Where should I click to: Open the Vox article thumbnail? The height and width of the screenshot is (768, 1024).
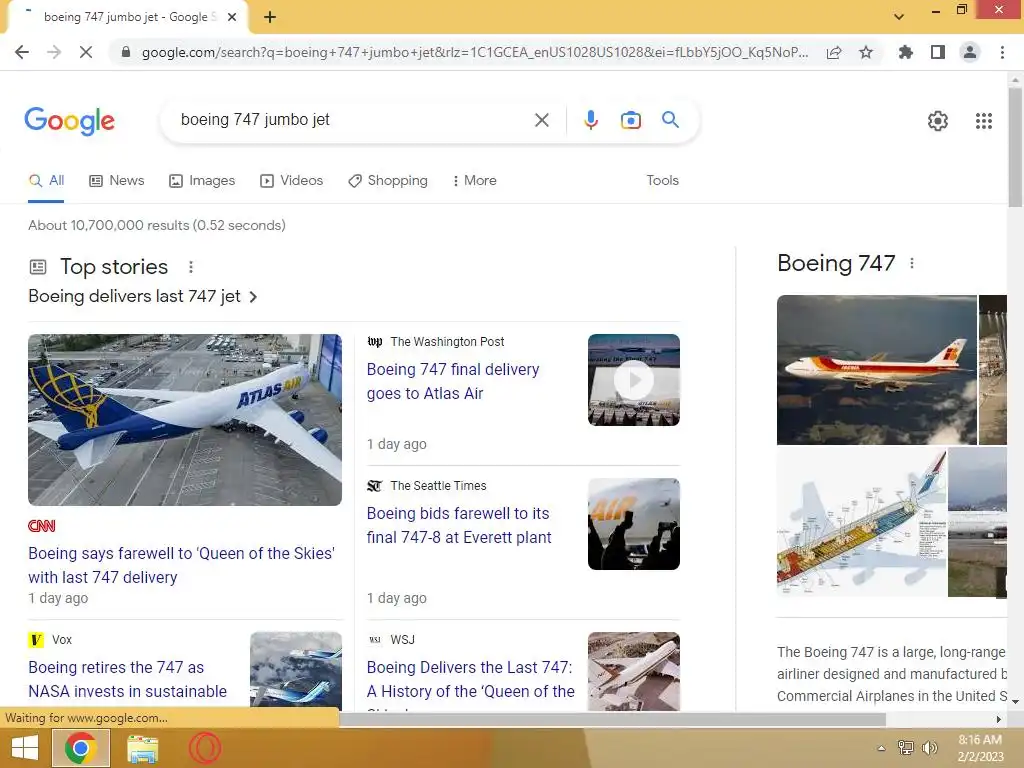[x=296, y=671]
